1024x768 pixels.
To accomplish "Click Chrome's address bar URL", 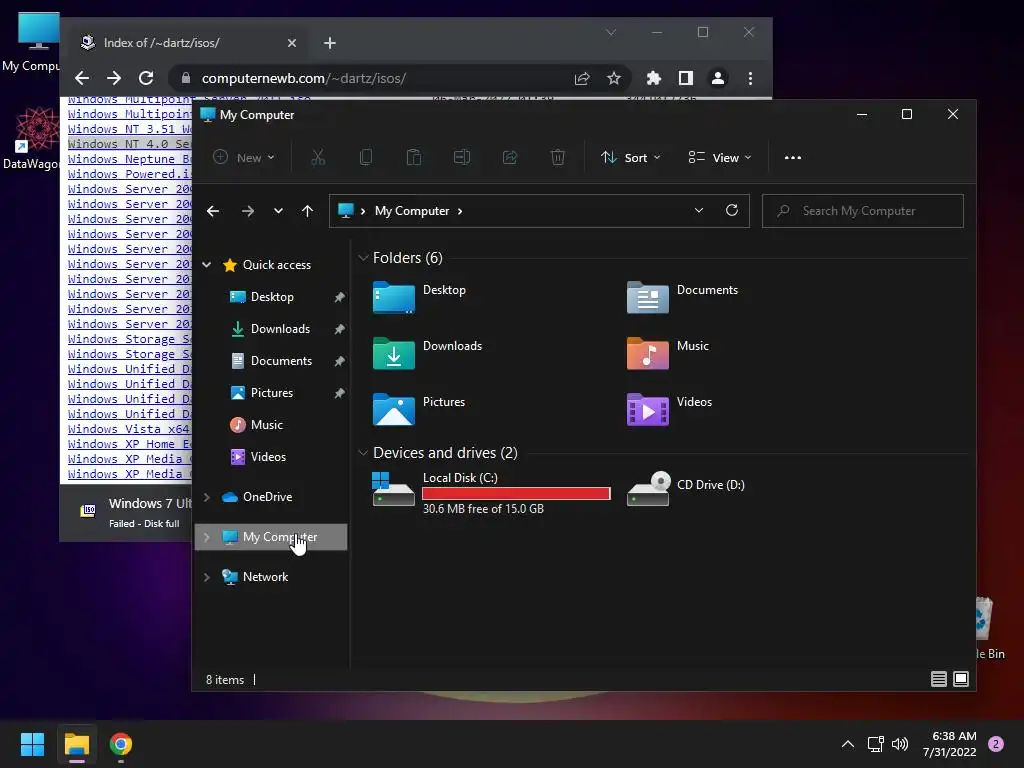I will [x=304, y=78].
